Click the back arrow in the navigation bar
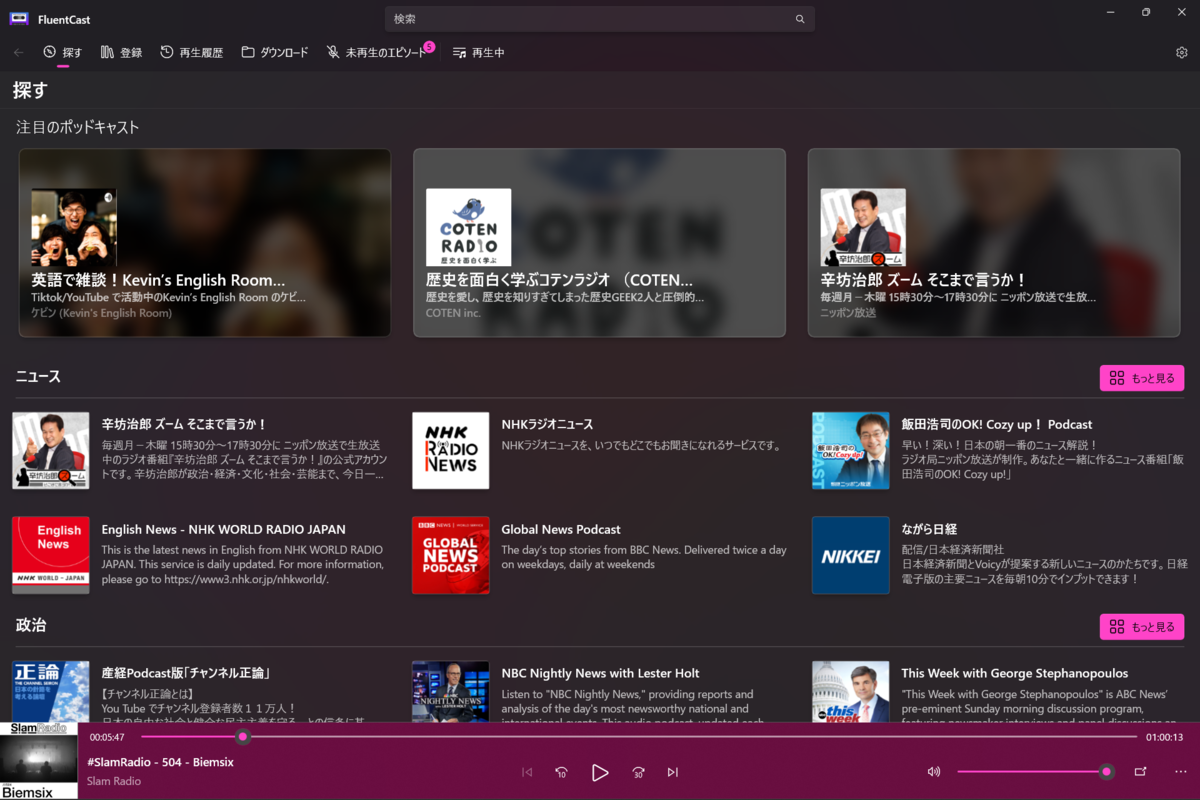The image size is (1200, 800). [x=19, y=52]
